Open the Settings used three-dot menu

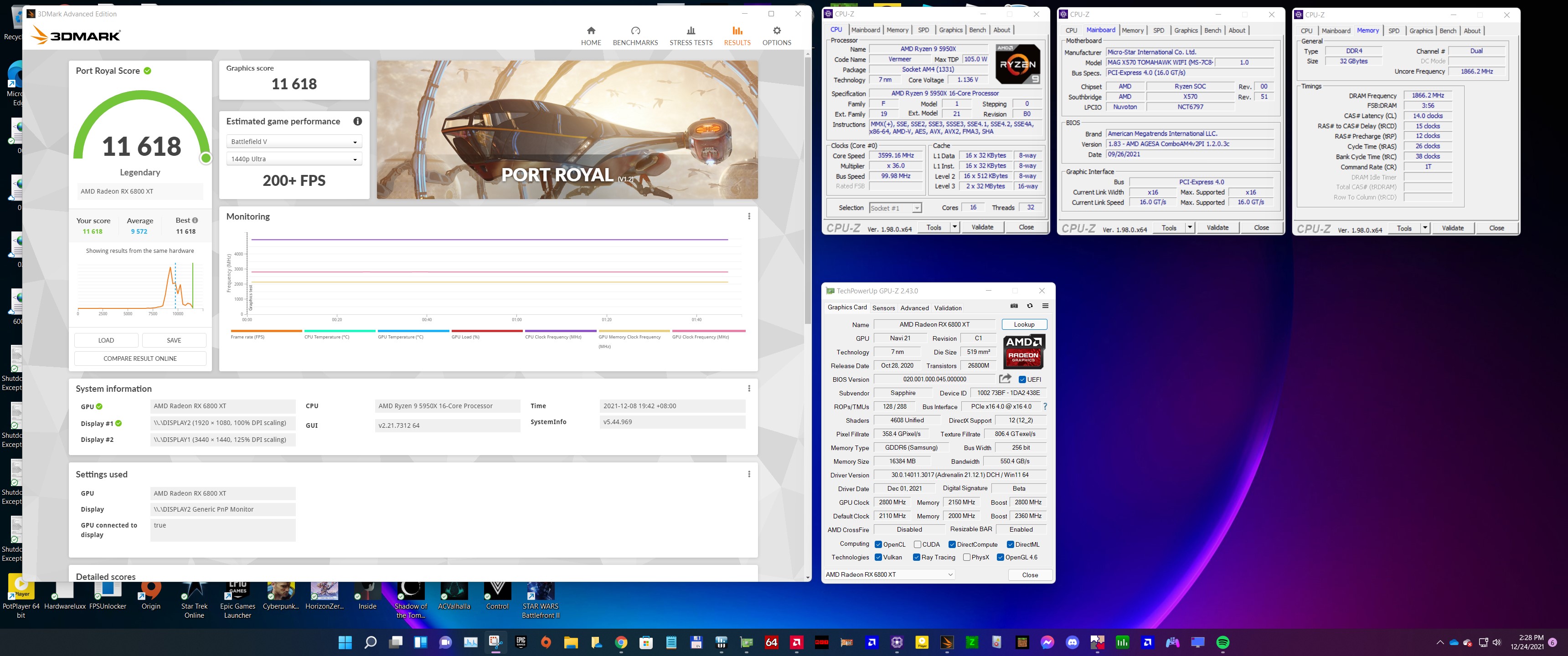pos(749,474)
